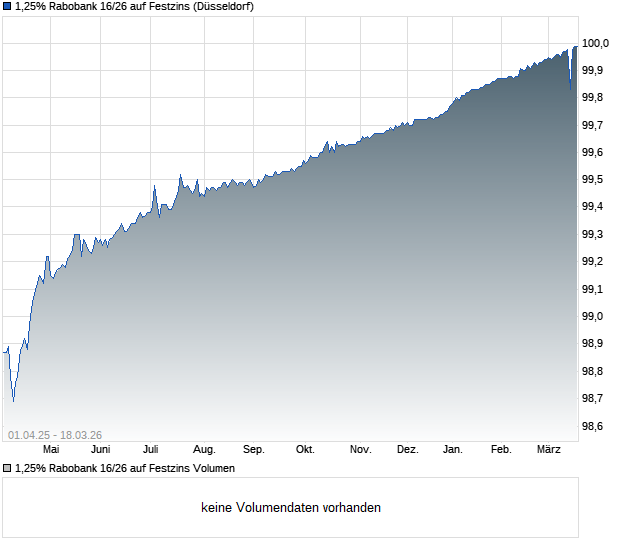The image size is (620, 546).
Task: Select the 'Aug.' month label on the x-axis
Action: pos(204,450)
